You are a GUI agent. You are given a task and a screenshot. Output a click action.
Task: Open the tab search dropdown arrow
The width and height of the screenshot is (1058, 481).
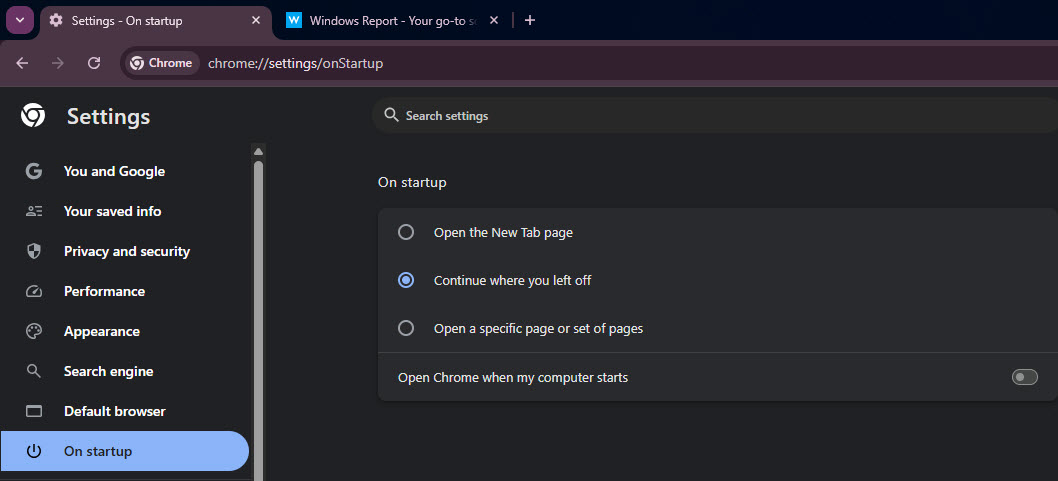click(x=20, y=20)
